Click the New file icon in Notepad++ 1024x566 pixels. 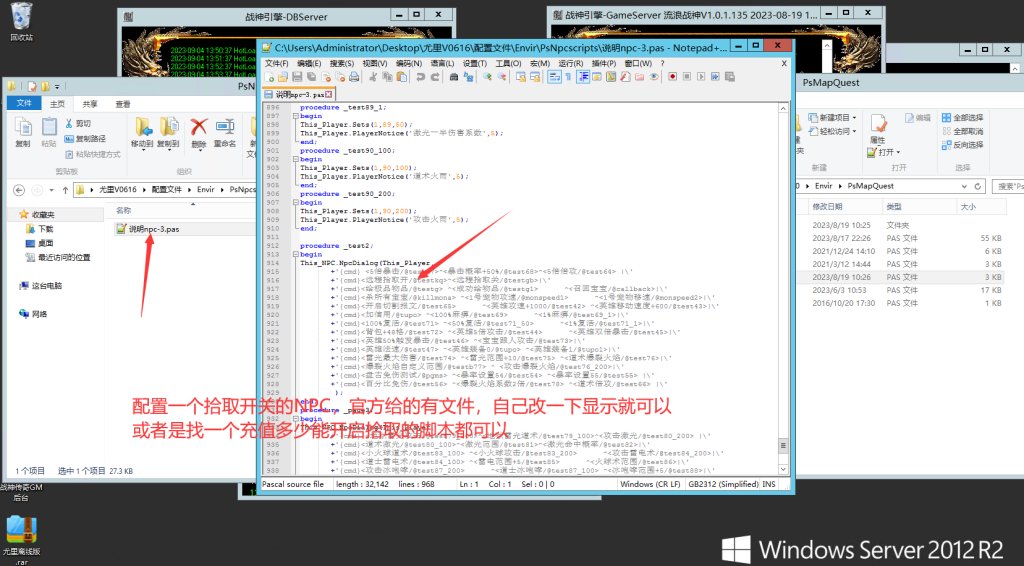pyautogui.click(x=269, y=77)
